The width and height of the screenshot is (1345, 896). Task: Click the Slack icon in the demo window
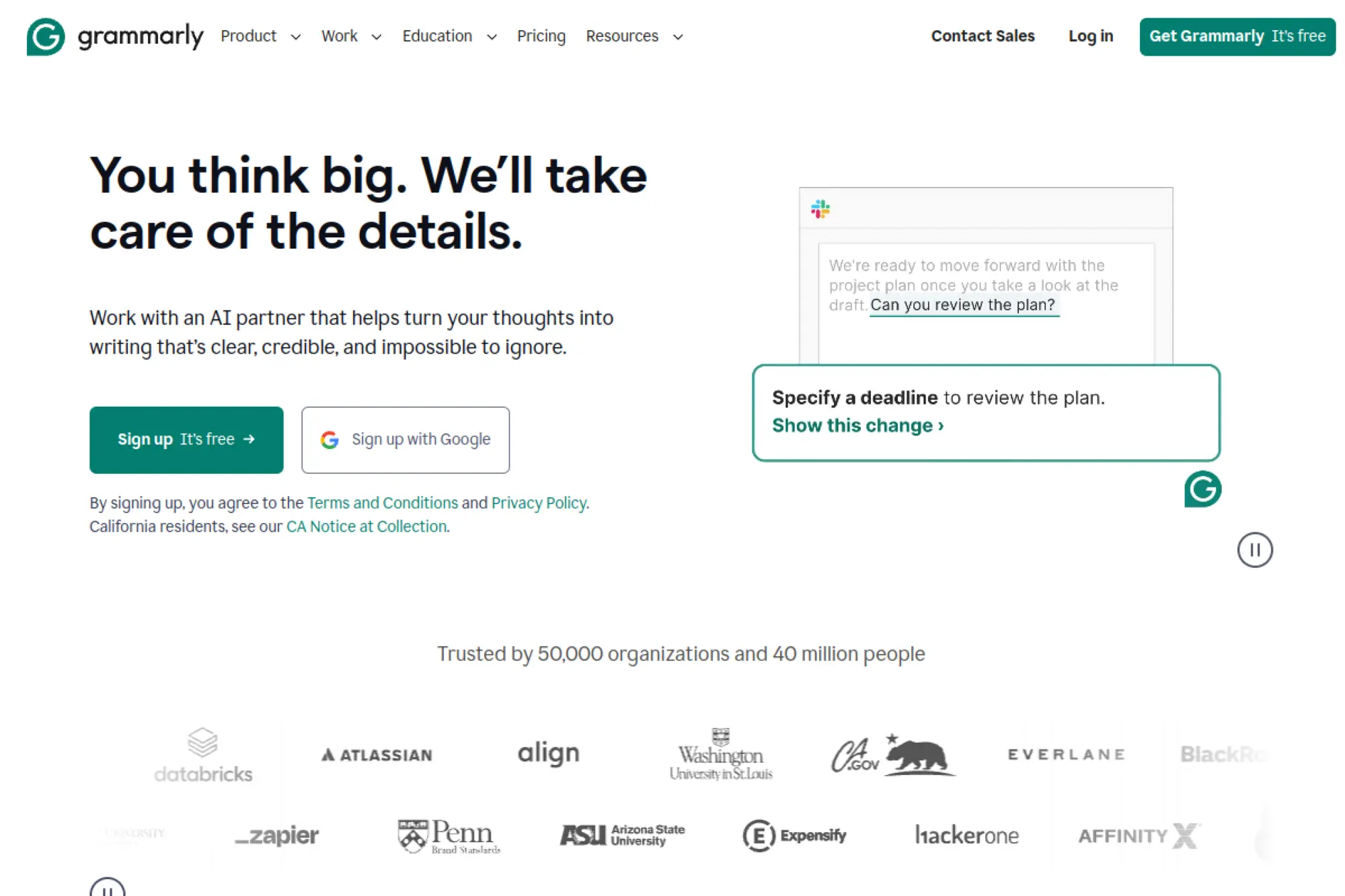[820, 209]
